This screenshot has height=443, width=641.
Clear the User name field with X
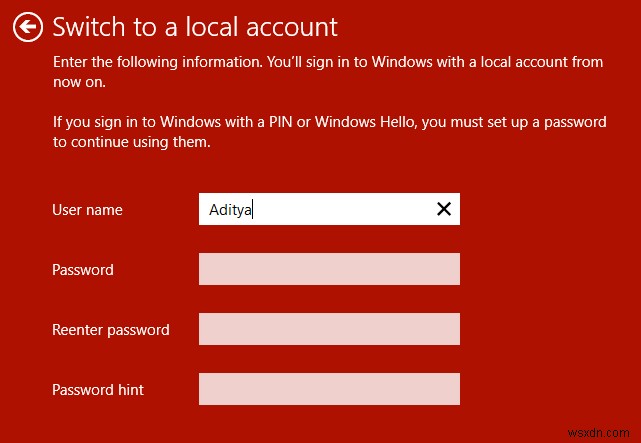pyautogui.click(x=444, y=209)
